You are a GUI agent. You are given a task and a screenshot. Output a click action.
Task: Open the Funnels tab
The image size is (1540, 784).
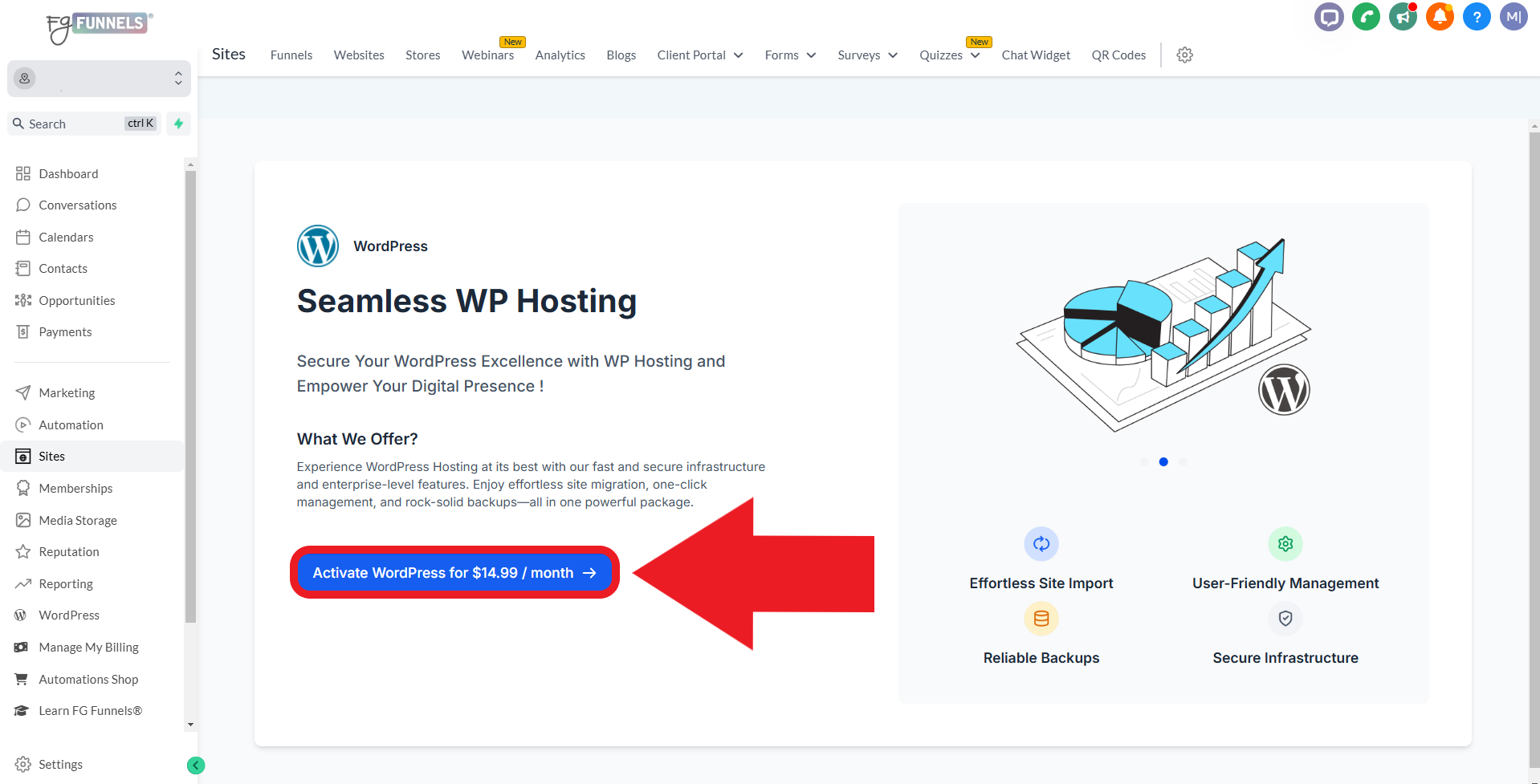[291, 55]
